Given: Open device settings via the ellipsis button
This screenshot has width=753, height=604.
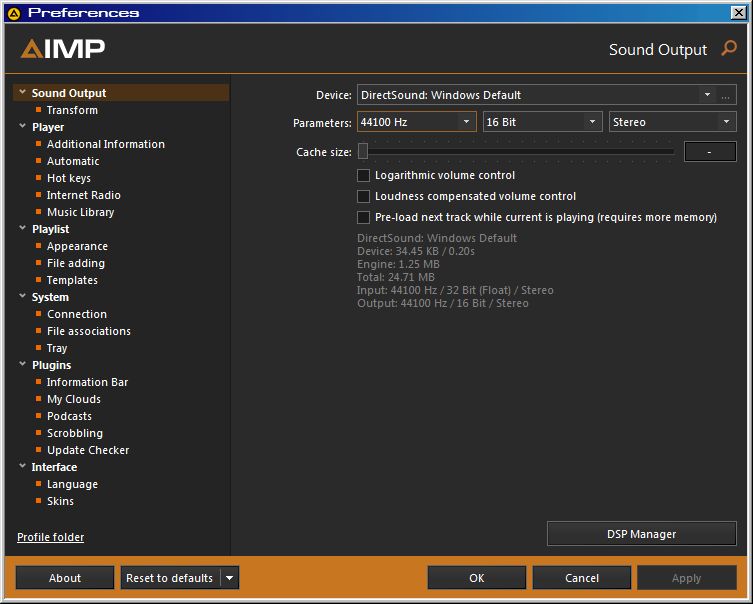Looking at the screenshot, I should click(x=726, y=95).
